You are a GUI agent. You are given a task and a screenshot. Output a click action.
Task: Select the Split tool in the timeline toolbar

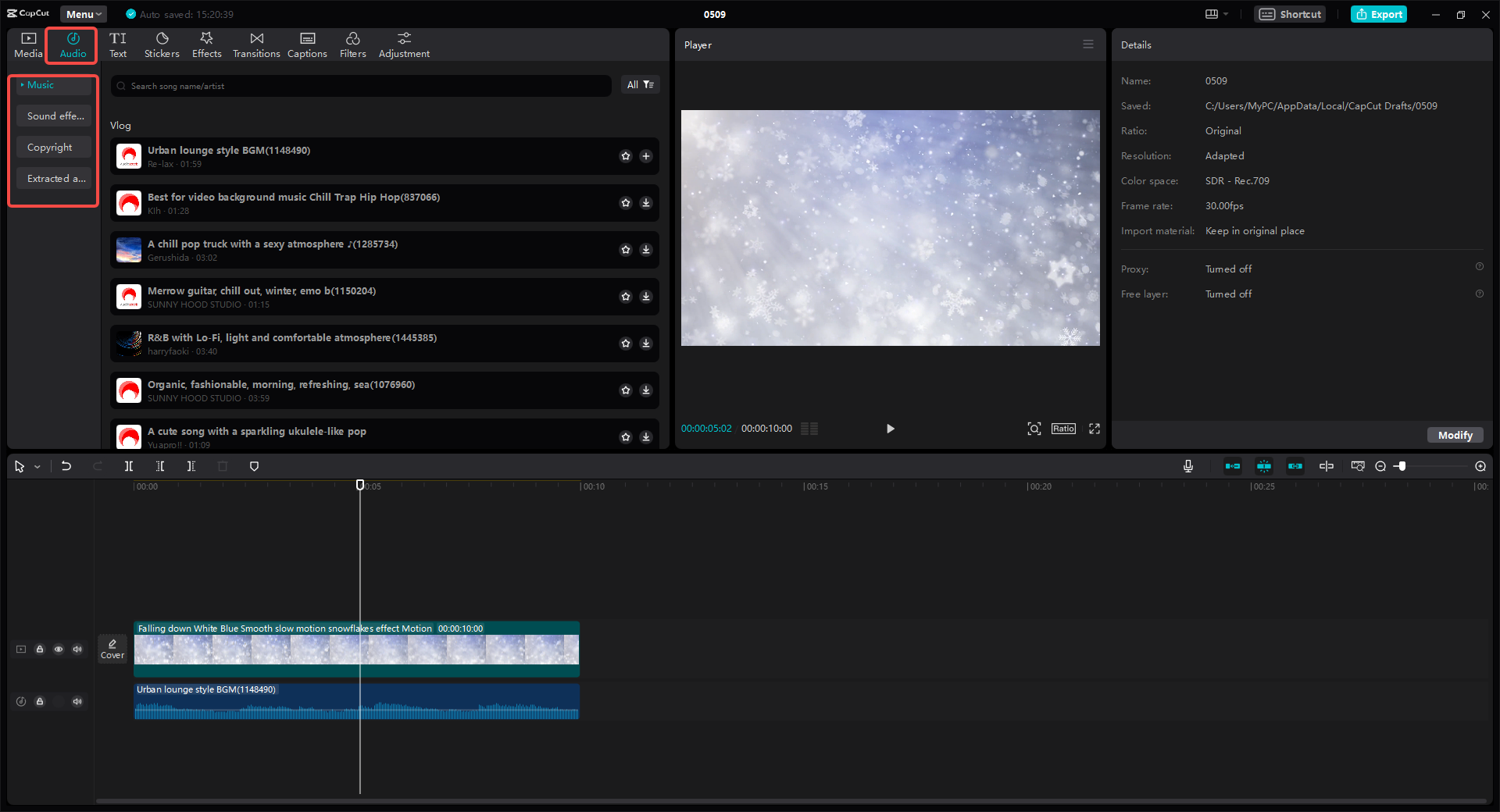[x=129, y=466]
